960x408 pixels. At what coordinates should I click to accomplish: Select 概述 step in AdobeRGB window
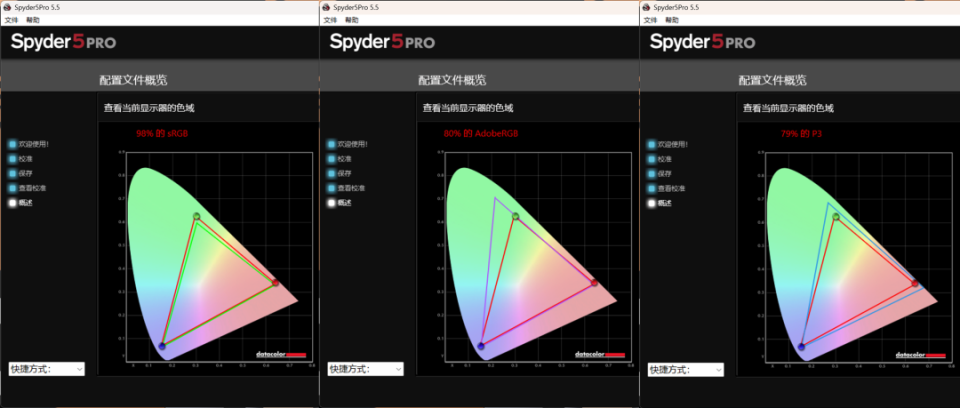tap(342, 203)
